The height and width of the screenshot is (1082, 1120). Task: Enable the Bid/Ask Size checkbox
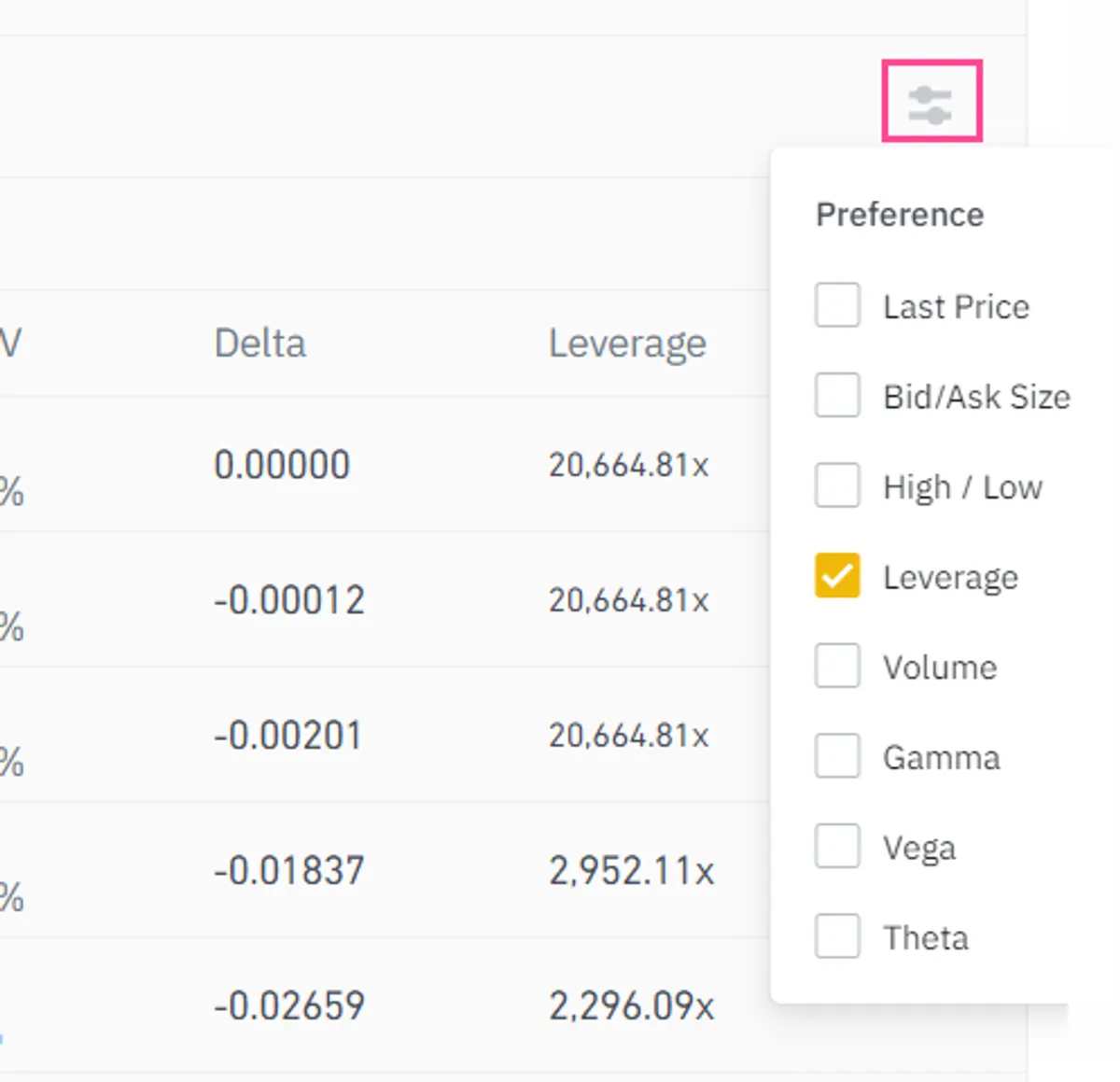click(837, 395)
